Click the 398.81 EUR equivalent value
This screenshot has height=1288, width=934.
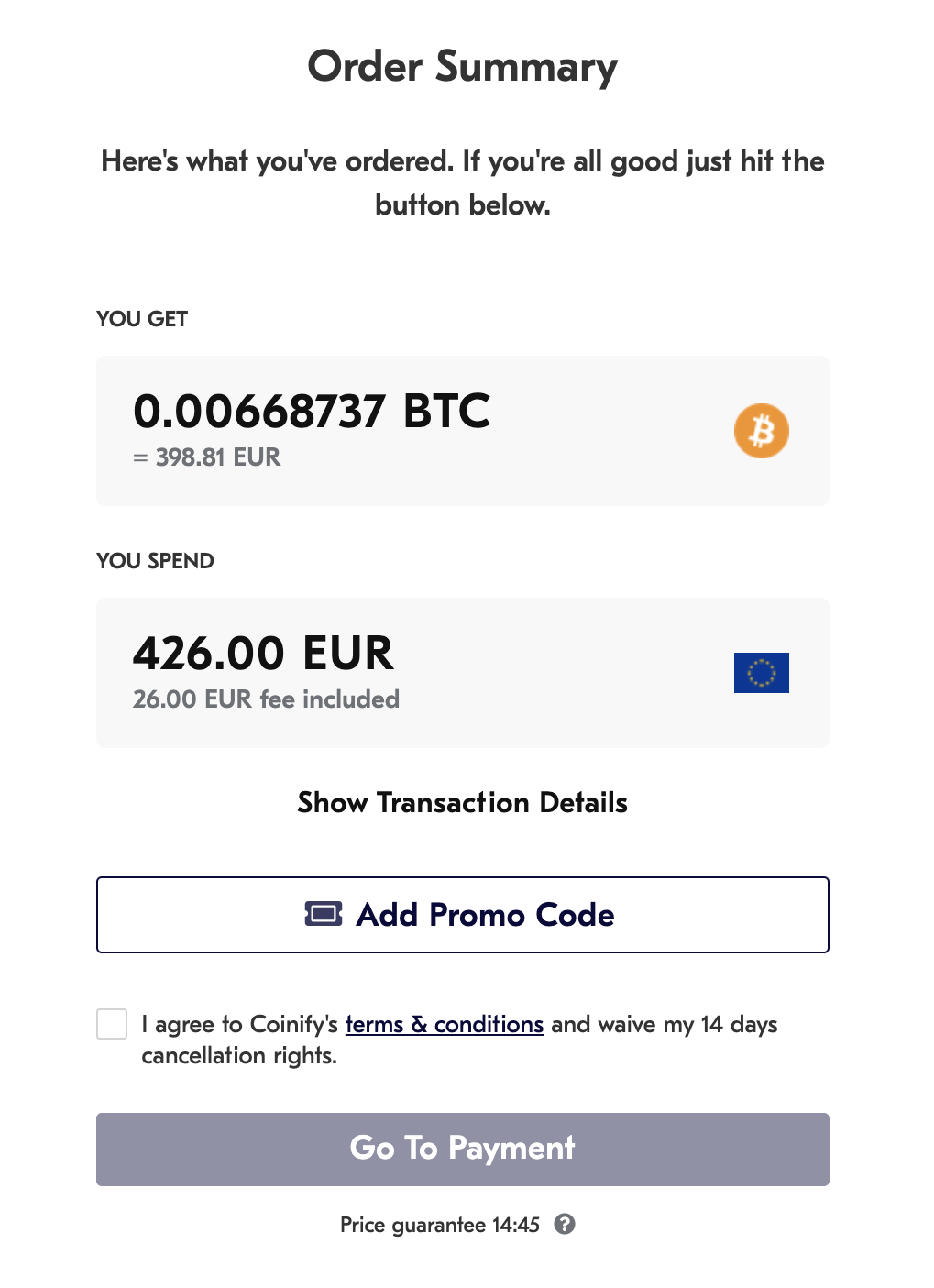coord(217,457)
